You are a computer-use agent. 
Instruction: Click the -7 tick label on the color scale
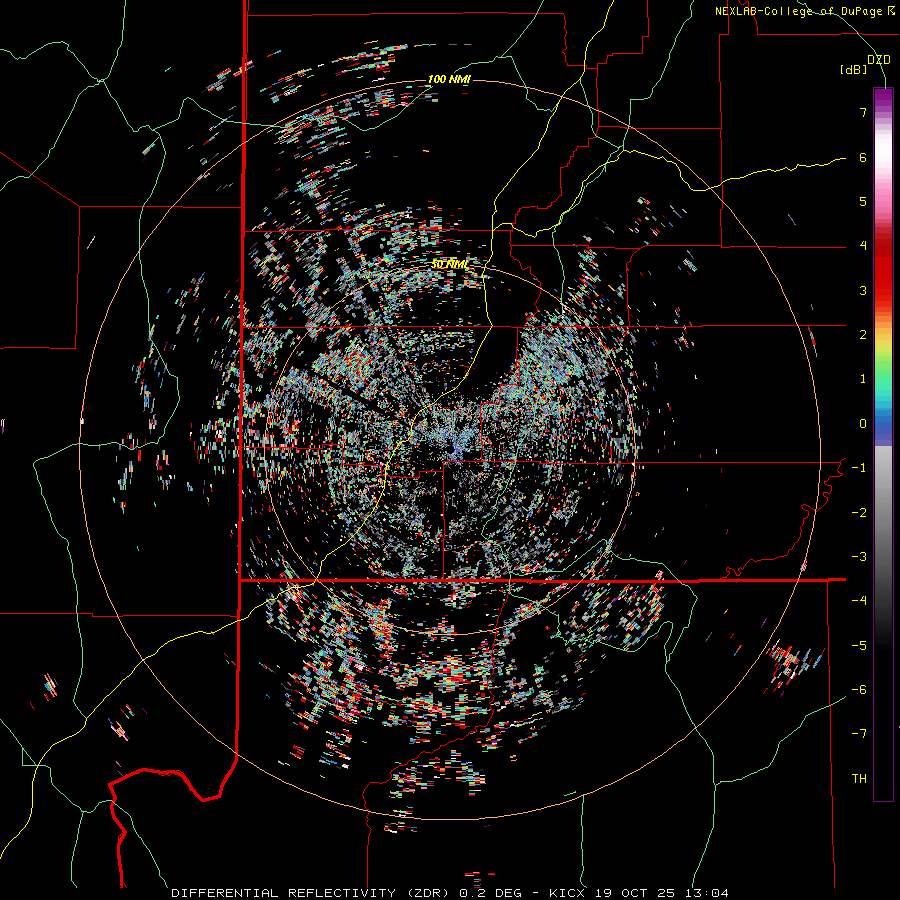pos(859,734)
